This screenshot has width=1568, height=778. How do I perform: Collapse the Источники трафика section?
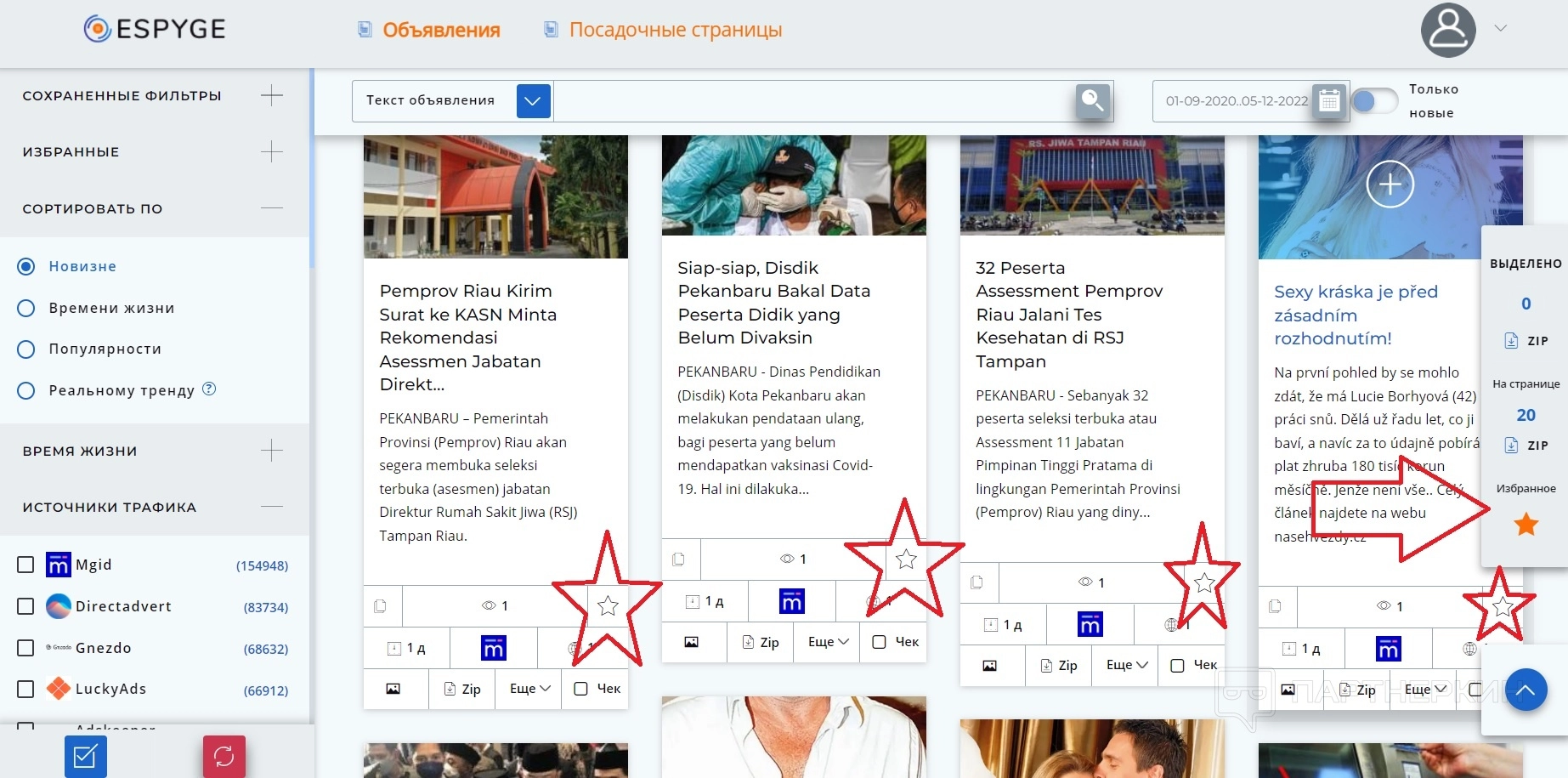(x=272, y=507)
